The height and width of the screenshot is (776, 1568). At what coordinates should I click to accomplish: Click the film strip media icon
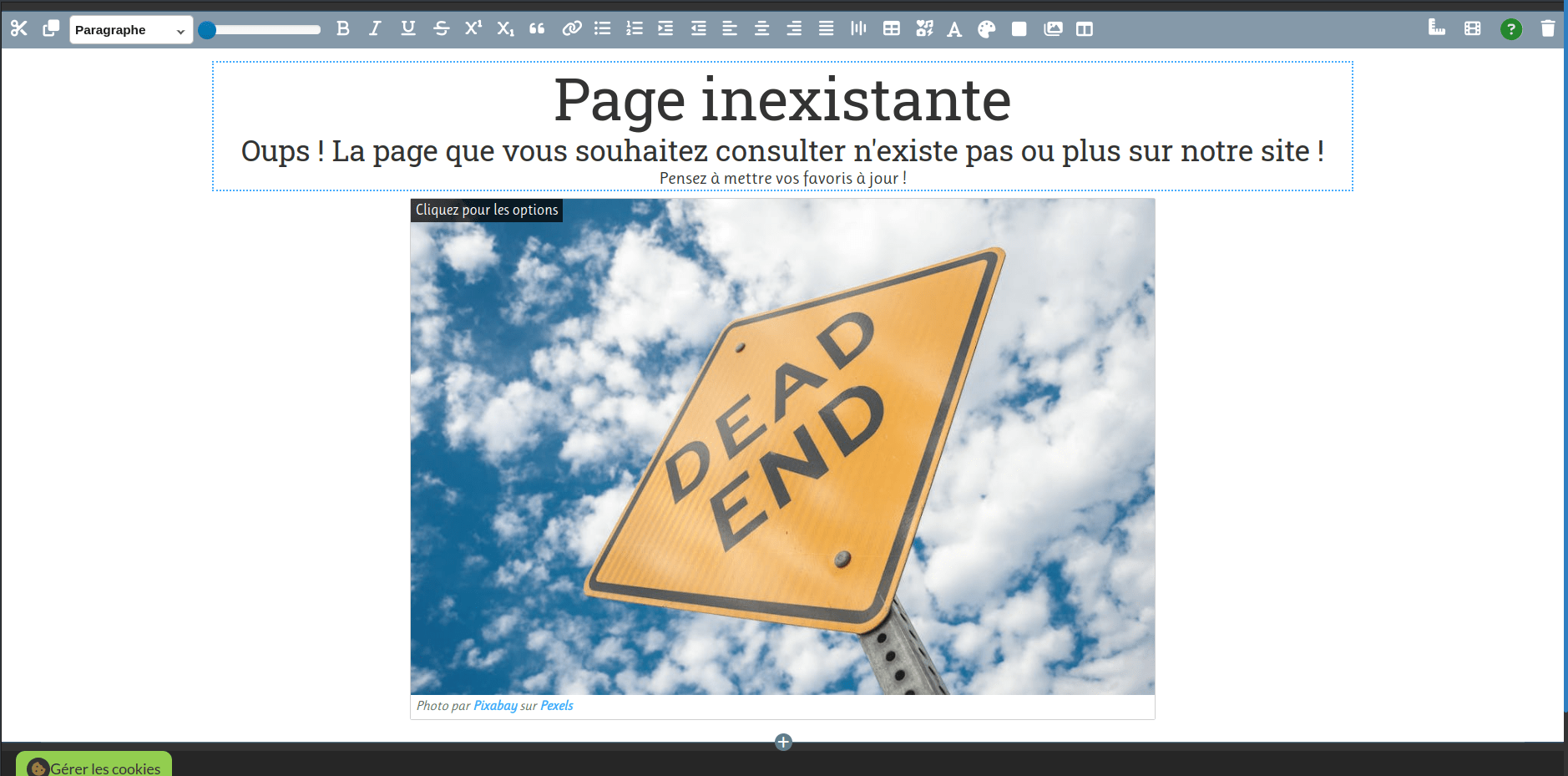(x=1472, y=29)
